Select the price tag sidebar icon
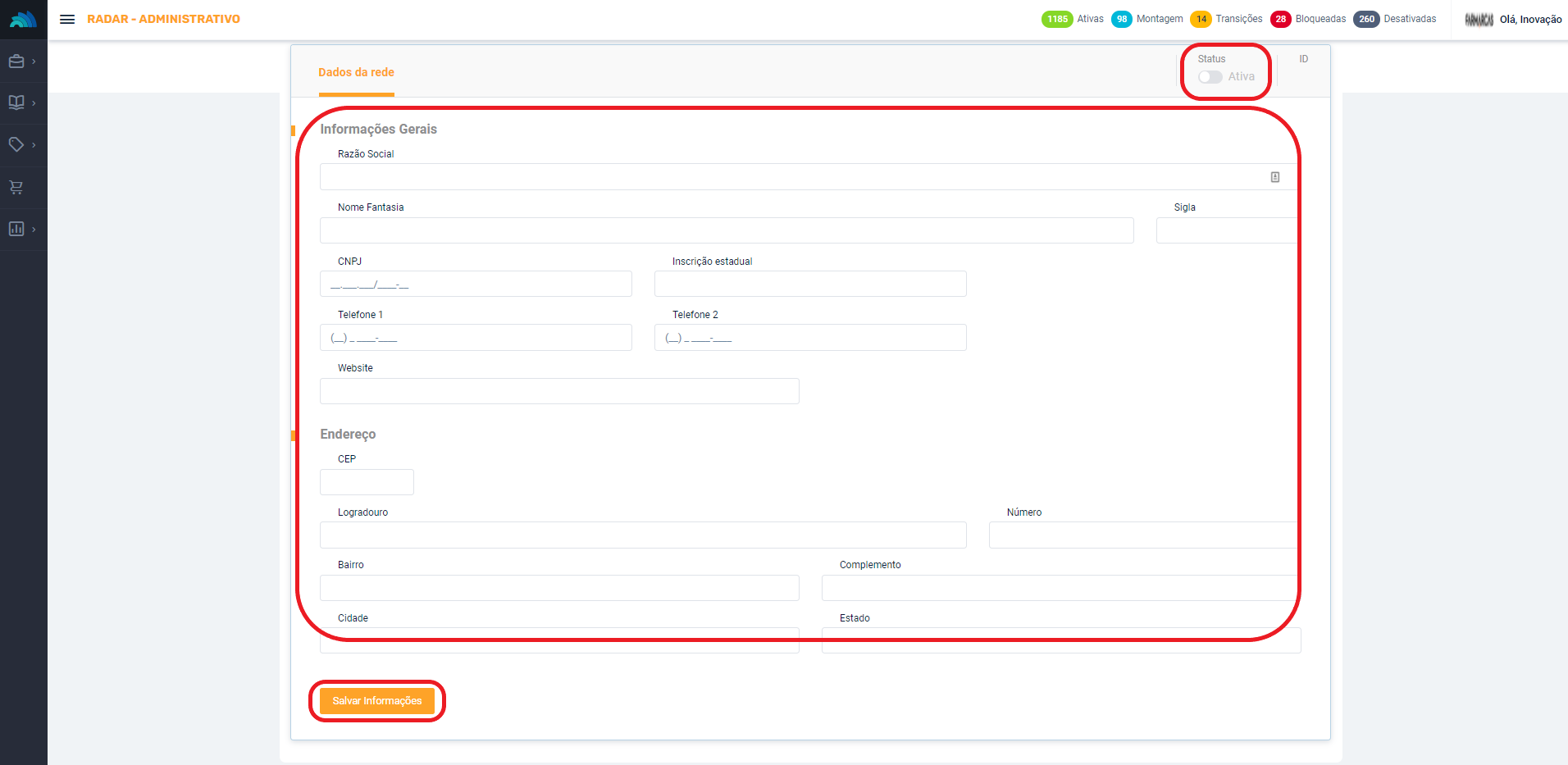 [x=16, y=144]
